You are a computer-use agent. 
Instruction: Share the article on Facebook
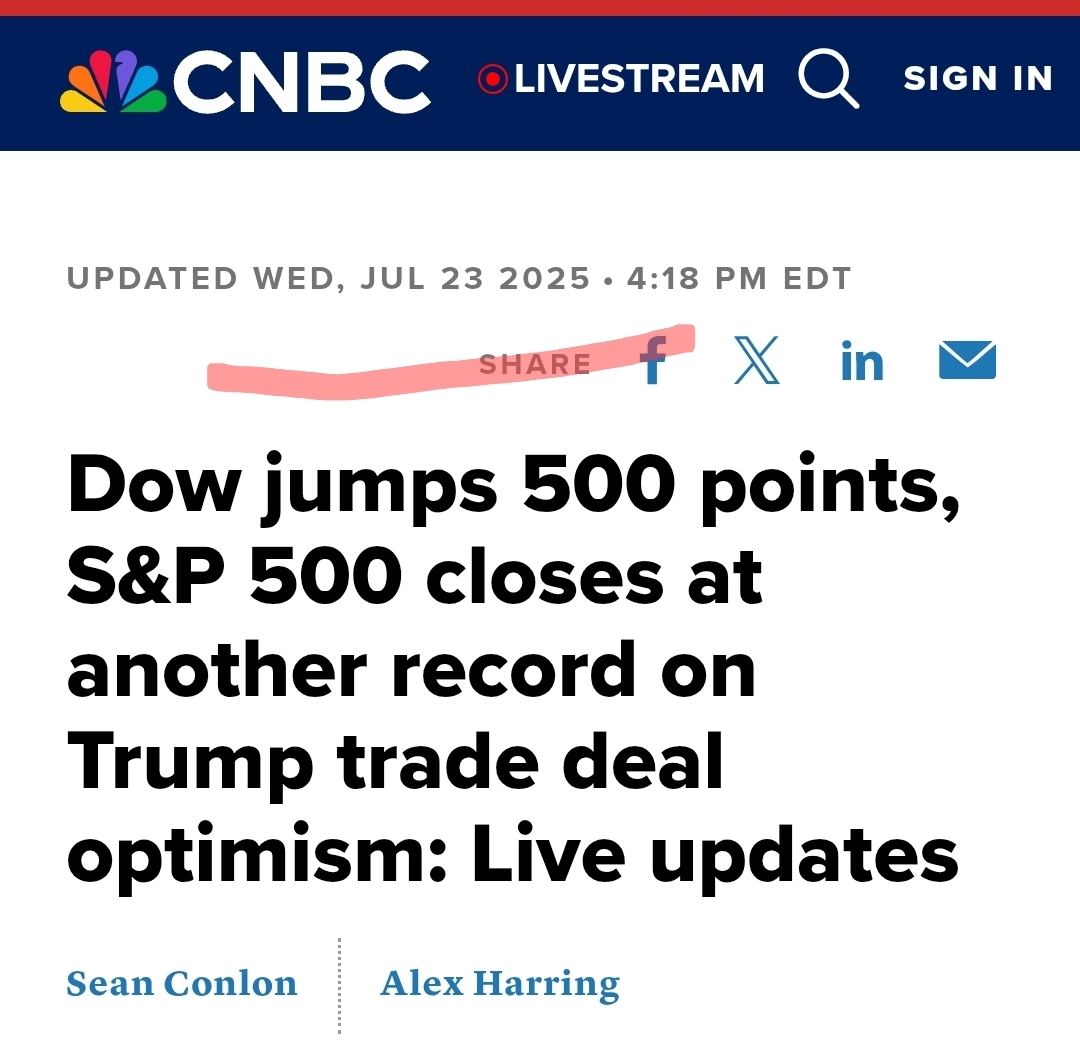tap(652, 360)
